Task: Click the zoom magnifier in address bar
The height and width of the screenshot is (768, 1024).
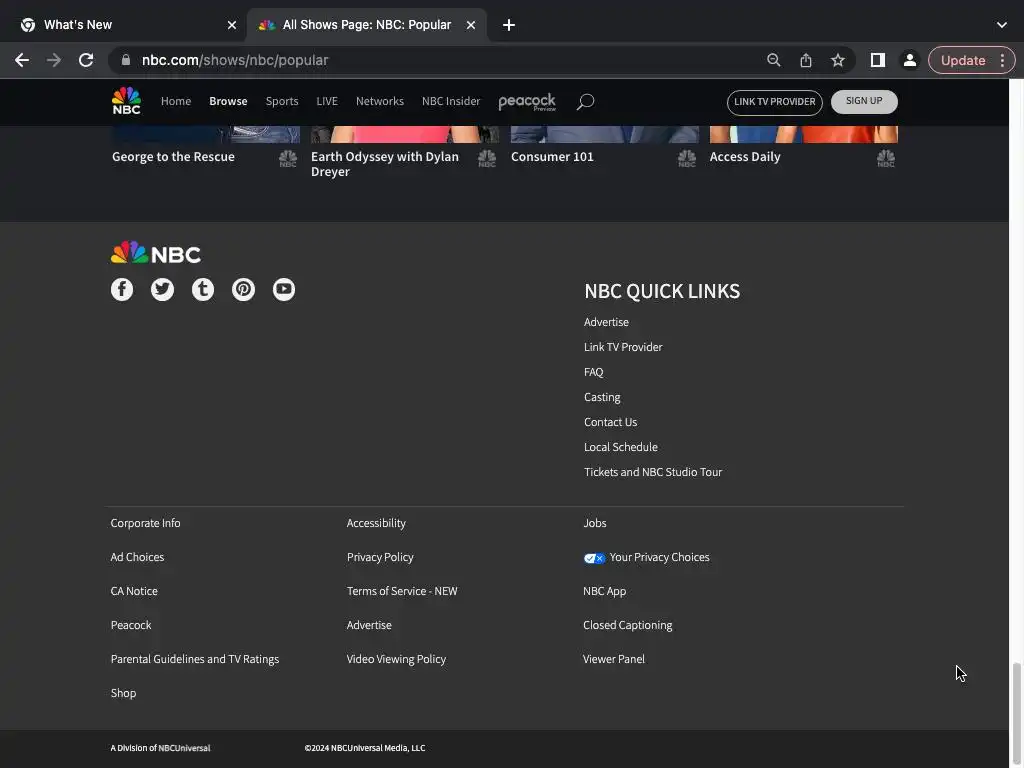Action: click(x=774, y=60)
